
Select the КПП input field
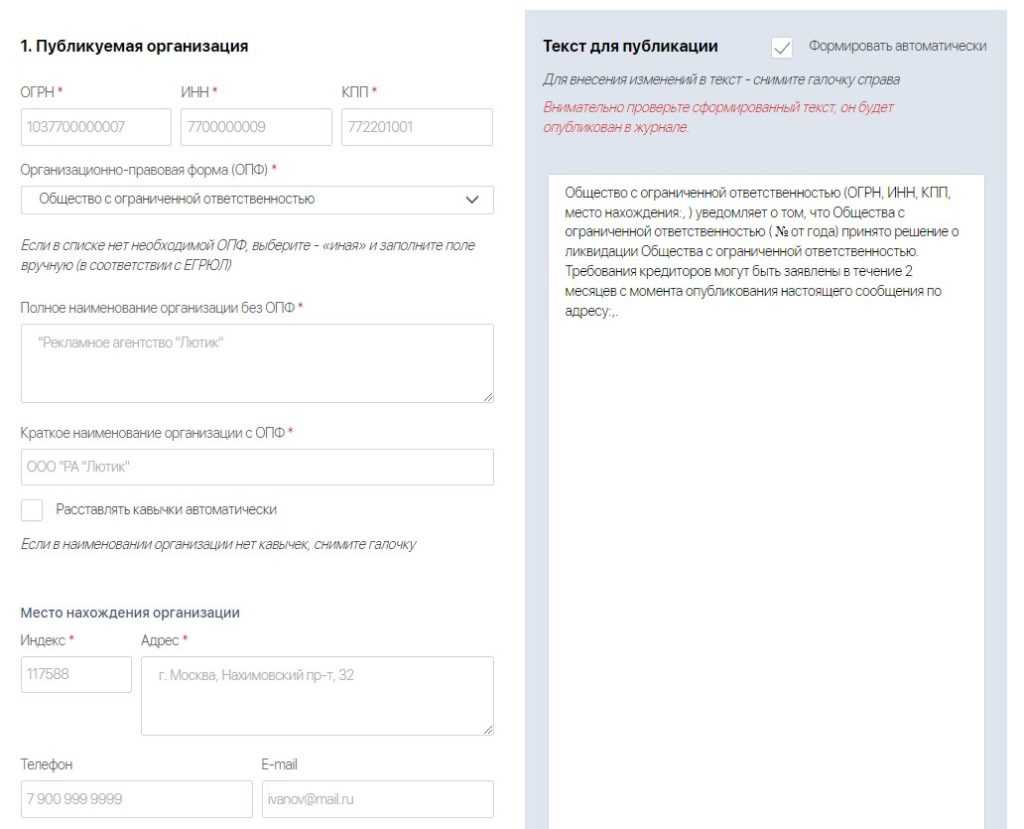coord(416,127)
